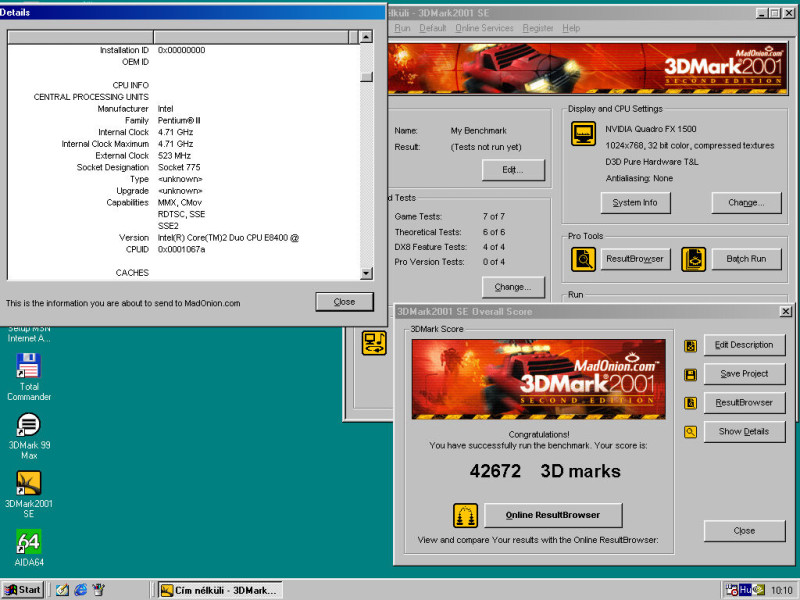The width and height of the screenshot is (800, 600).
Task: Click the '523 MHz' External Clock value
Action: click(x=174, y=156)
